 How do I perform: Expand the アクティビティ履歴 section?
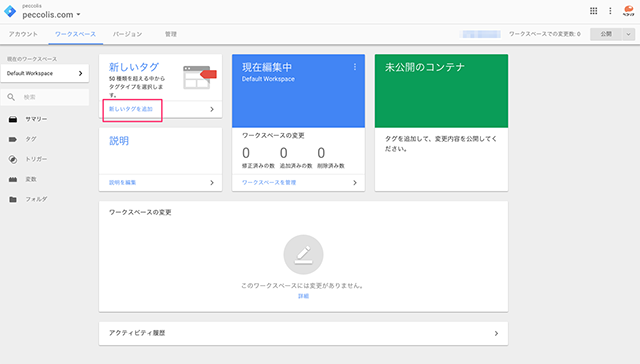click(x=496, y=333)
